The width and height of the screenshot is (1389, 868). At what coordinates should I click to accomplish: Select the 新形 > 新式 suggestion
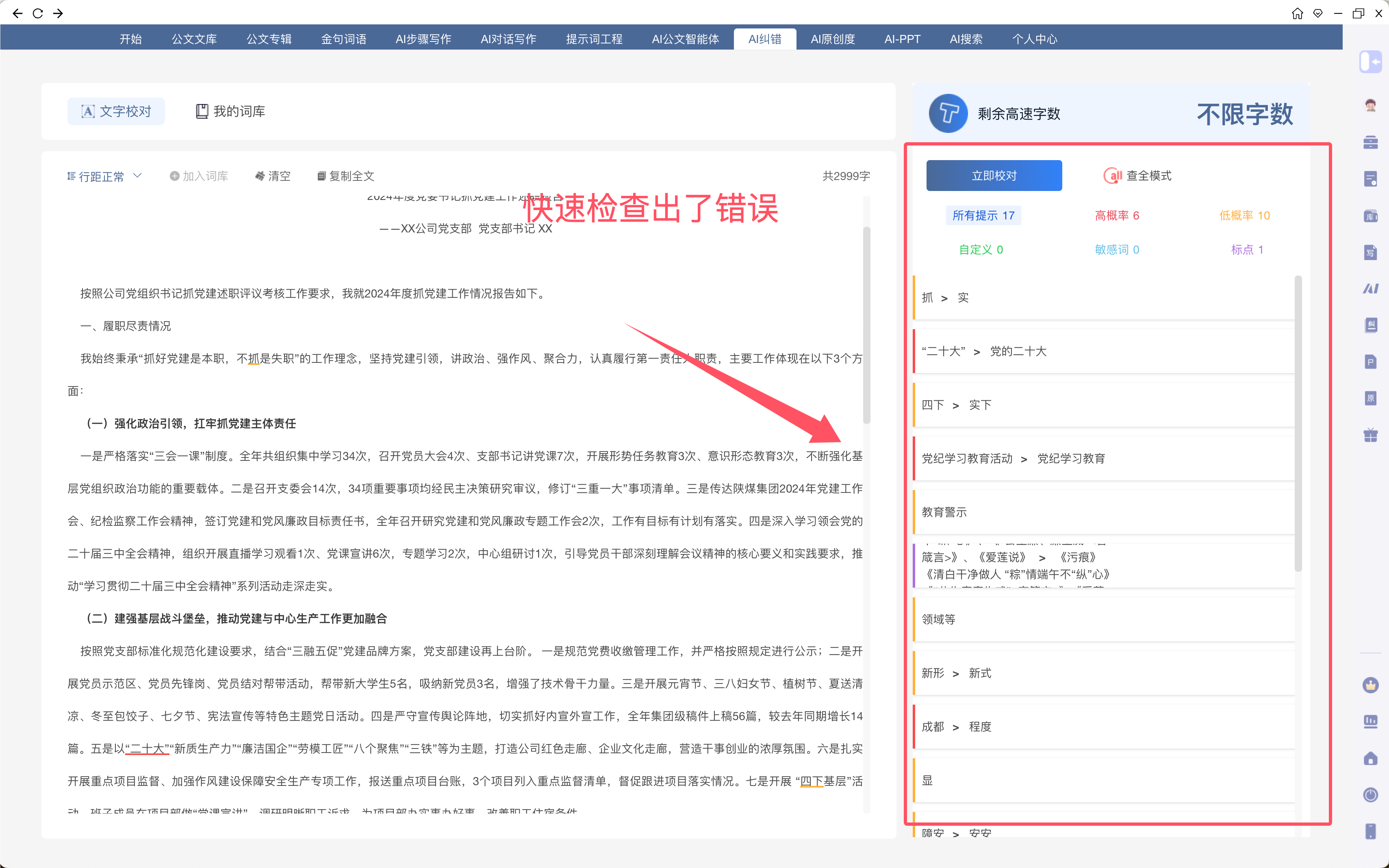1104,673
